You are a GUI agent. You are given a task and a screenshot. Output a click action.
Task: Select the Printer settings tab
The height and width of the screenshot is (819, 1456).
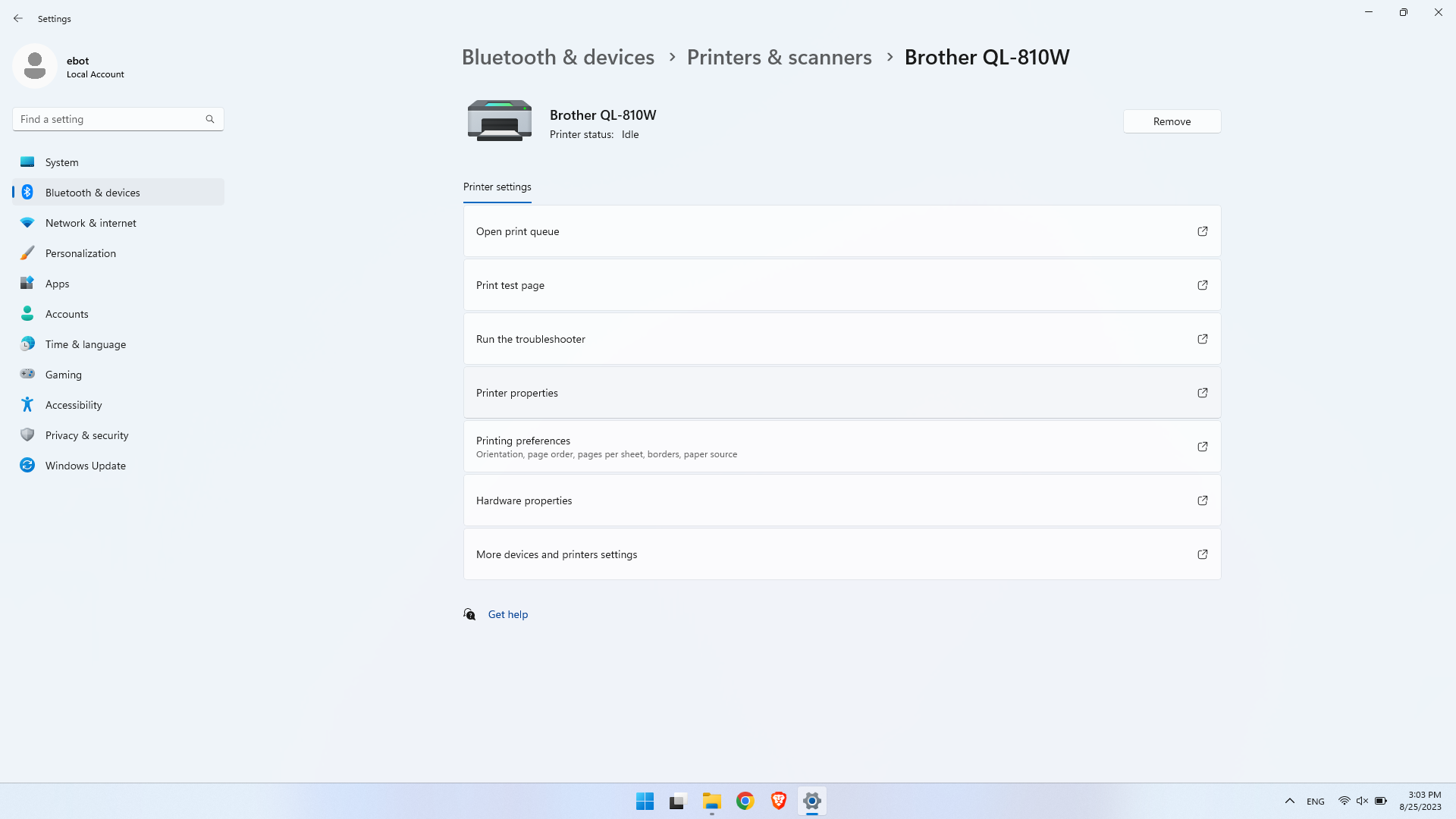[x=497, y=187]
